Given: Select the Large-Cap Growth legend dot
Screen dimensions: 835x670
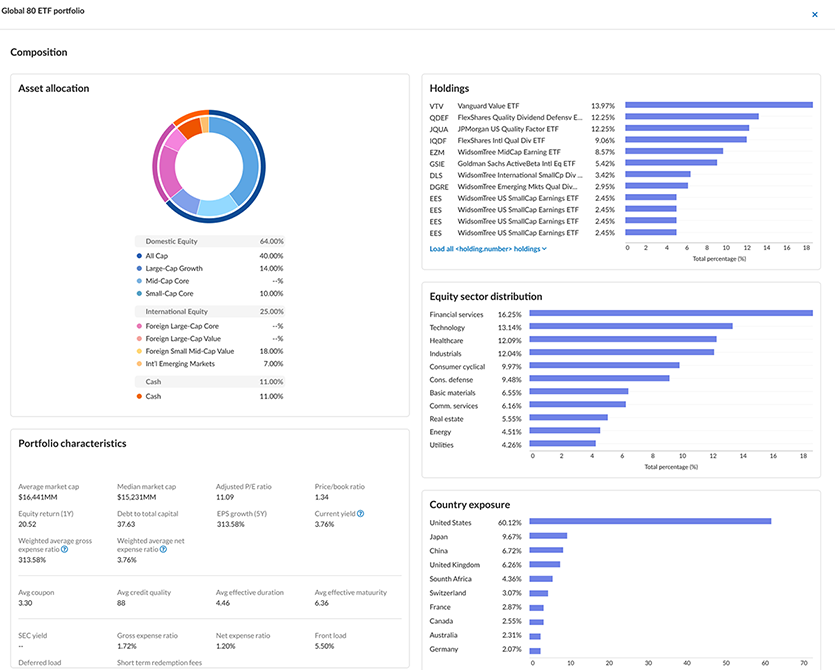Looking at the screenshot, I should point(138,268).
